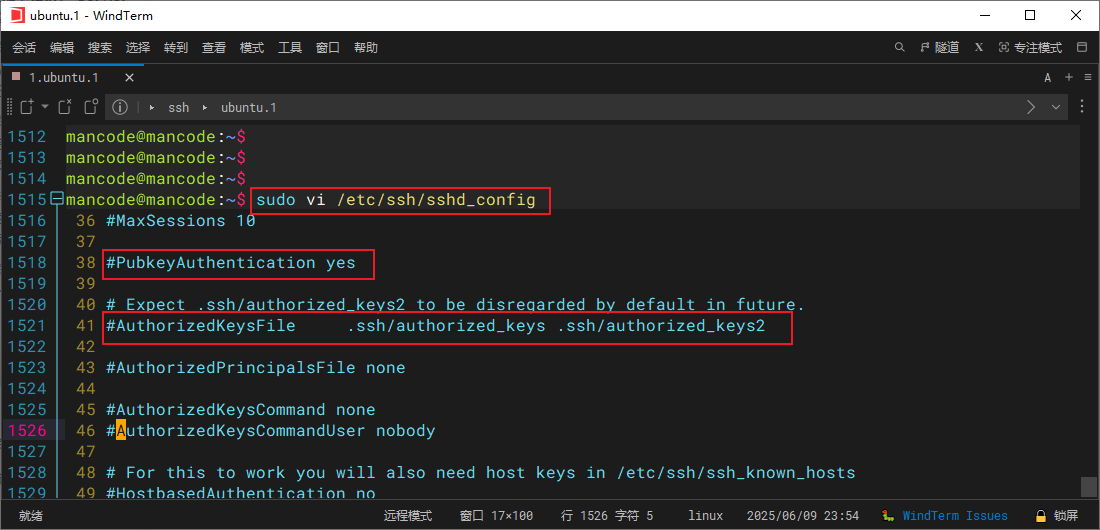Click the new session icon in toolbar
The height and width of the screenshot is (530, 1100).
(26, 107)
